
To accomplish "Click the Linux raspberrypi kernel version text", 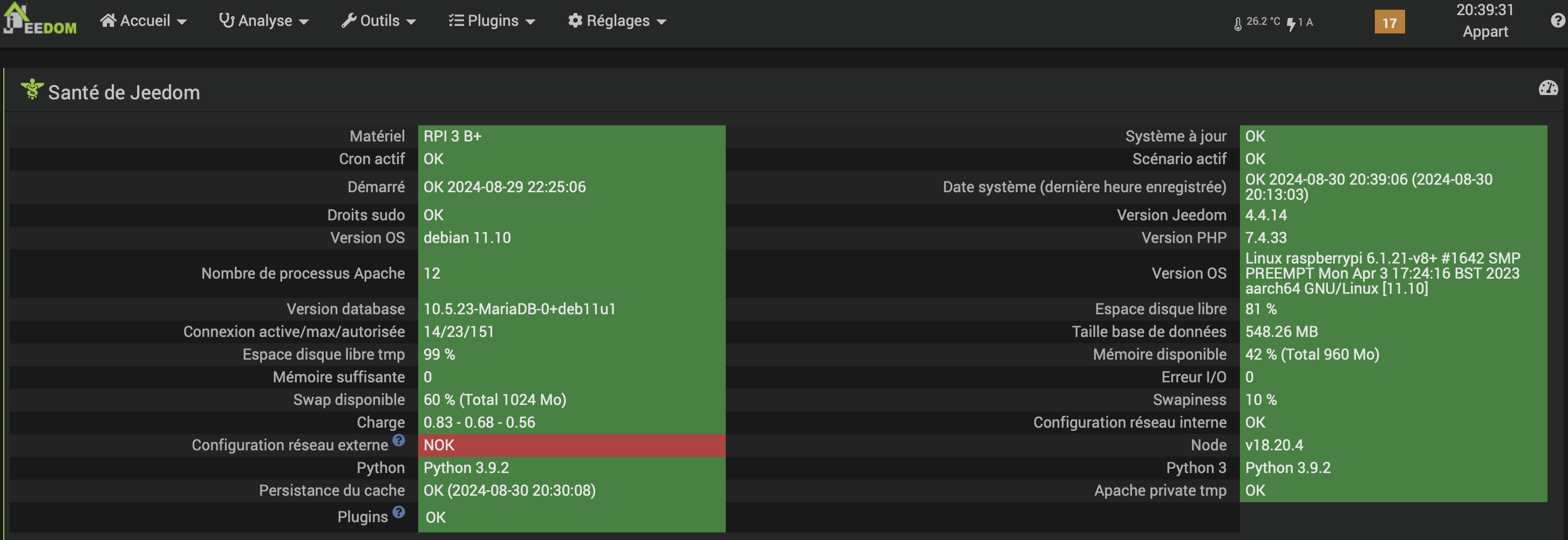I will pyautogui.click(x=1382, y=274).
